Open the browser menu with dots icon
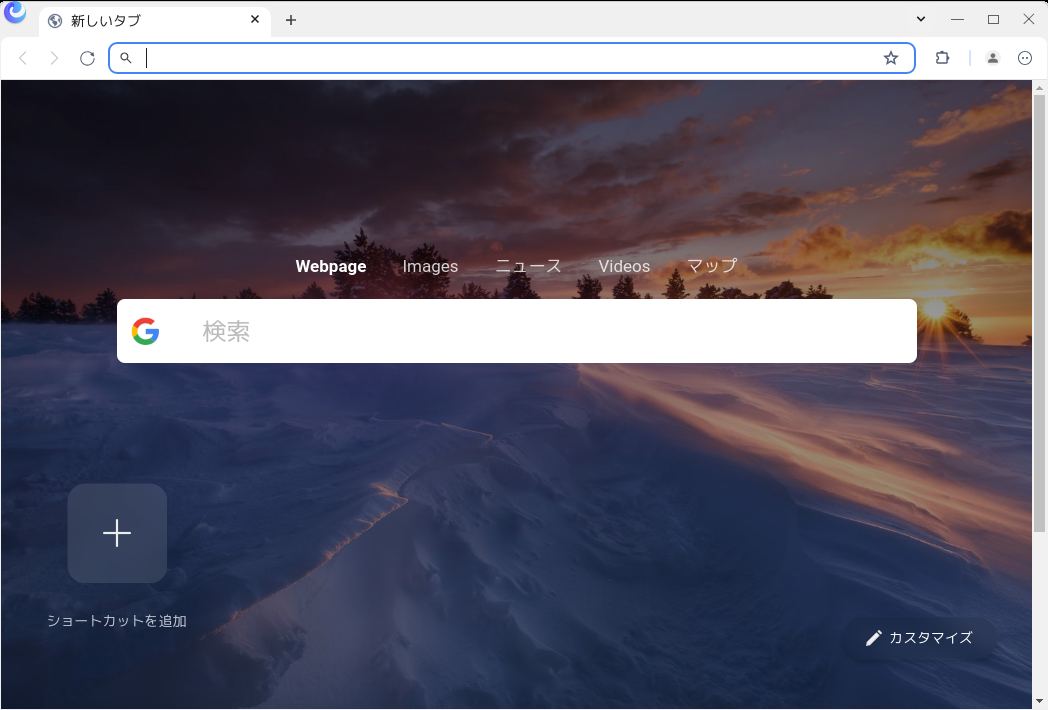Viewport: 1048px width, 710px height. coord(1025,58)
